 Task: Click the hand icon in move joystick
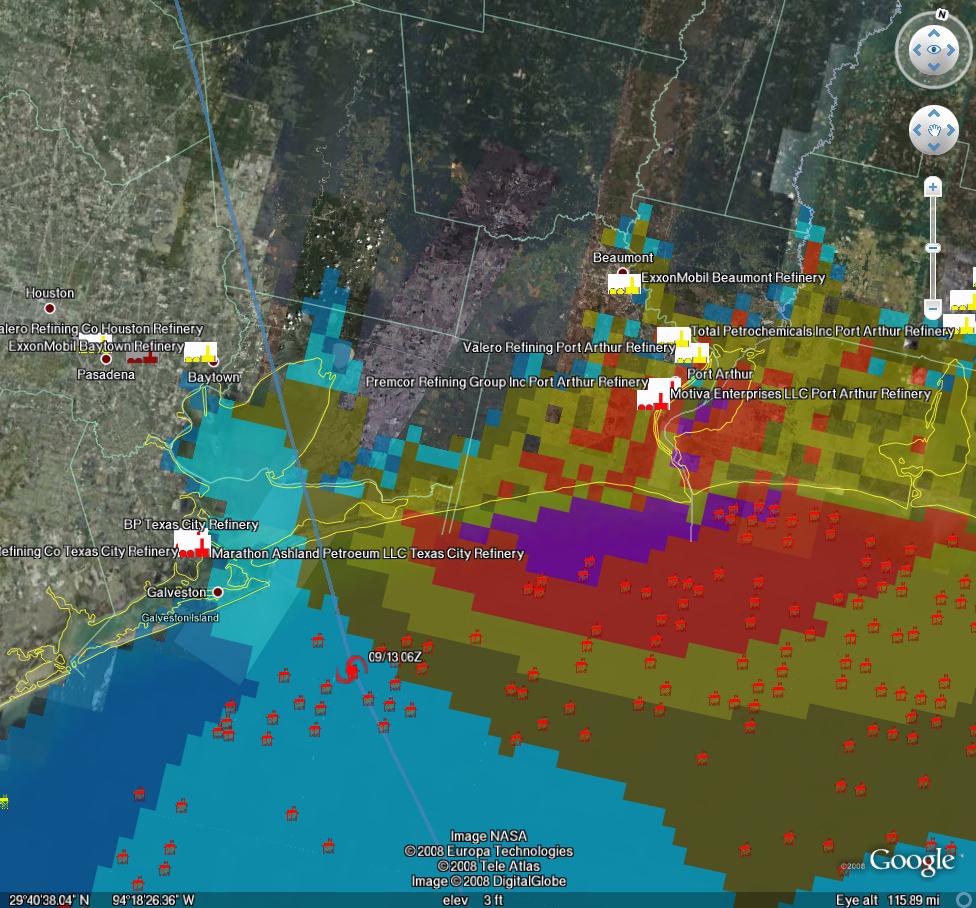pos(934,129)
